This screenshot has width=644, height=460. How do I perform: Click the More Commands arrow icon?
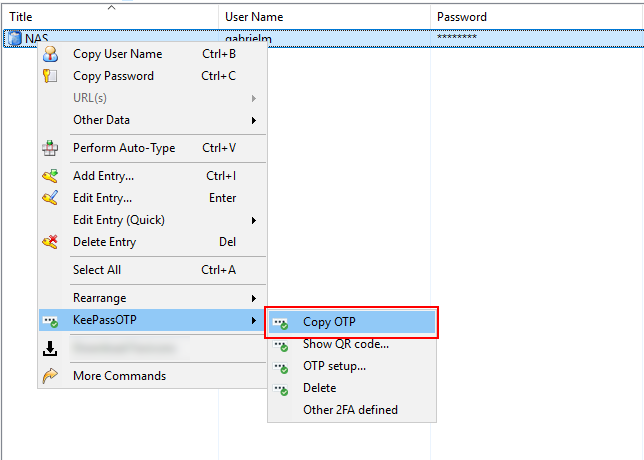50,376
